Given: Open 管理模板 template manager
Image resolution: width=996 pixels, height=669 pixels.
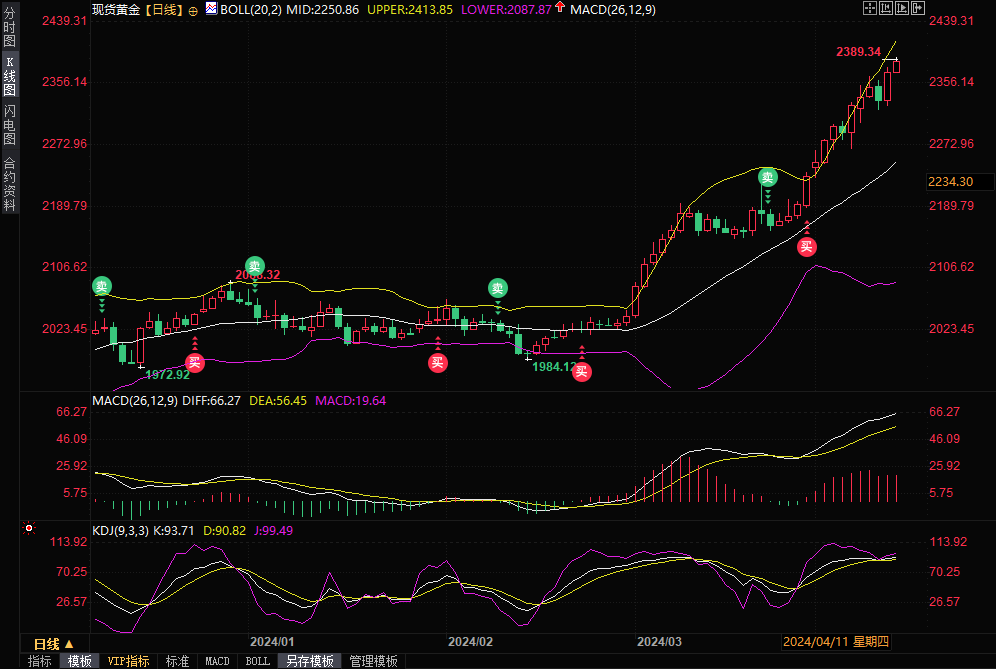Looking at the screenshot, I should 373,661.
